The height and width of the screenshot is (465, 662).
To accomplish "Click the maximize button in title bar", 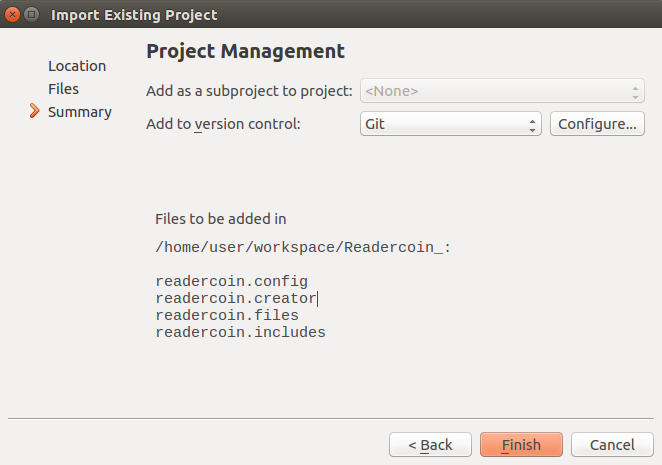I will 32,15.
